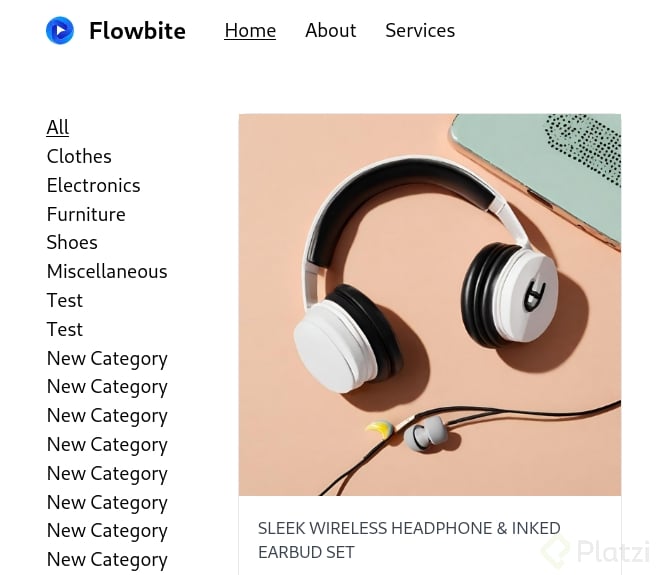Open the Services nav item

[x=420, y=31]
